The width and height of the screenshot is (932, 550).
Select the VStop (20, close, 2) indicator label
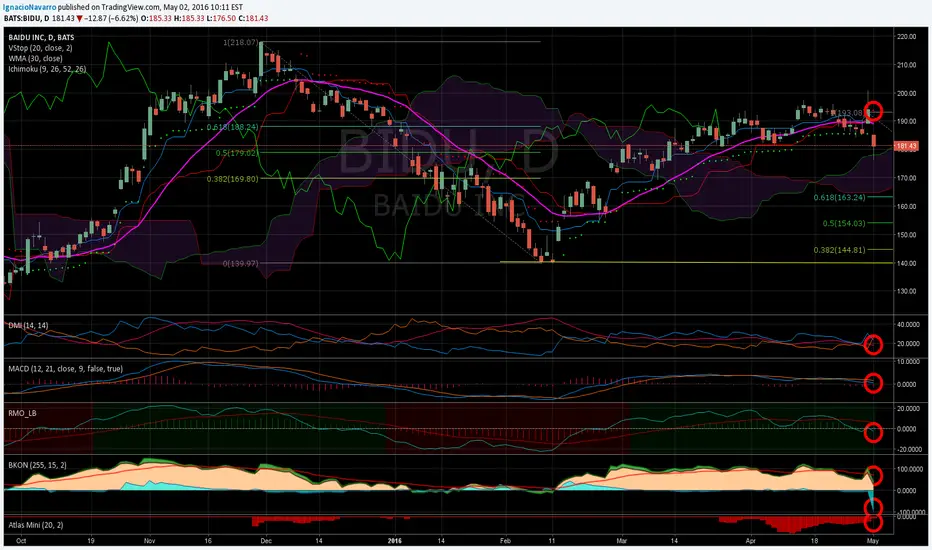[40, 48]
